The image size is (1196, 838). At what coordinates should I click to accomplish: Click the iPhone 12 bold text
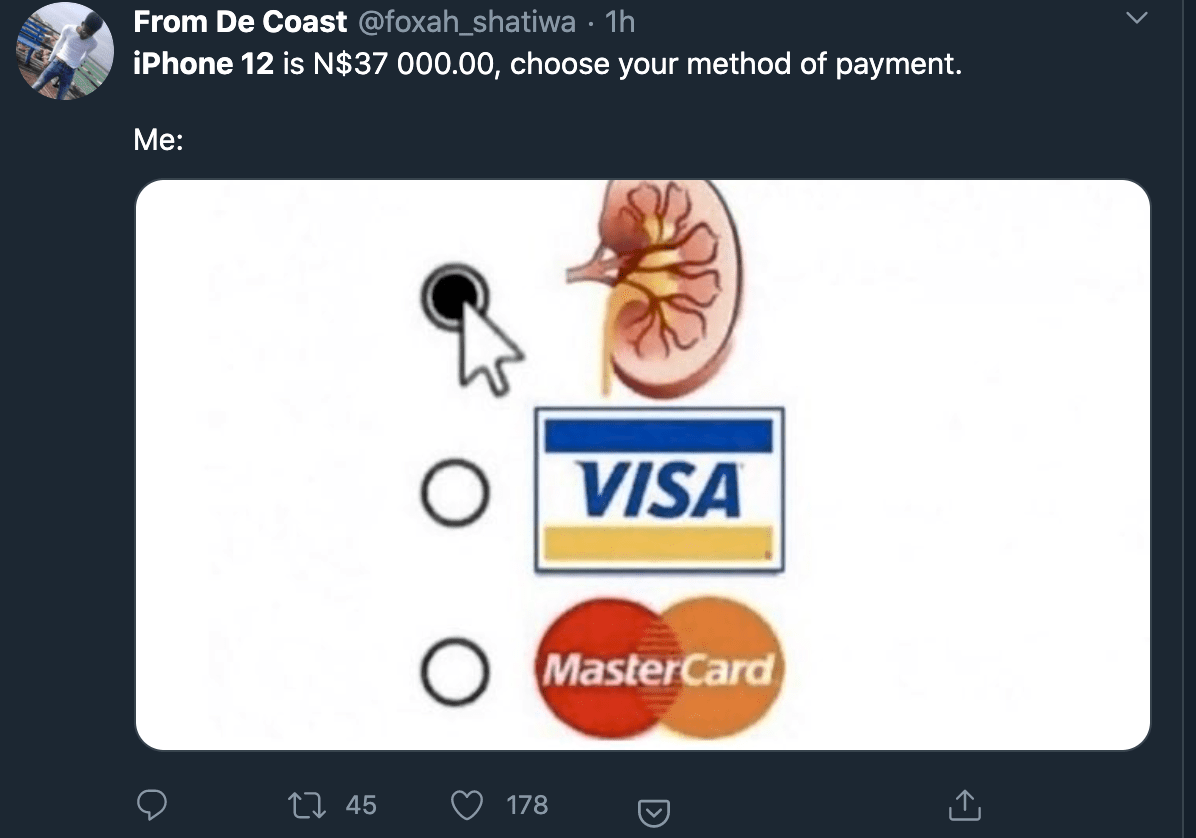point(203,64)
